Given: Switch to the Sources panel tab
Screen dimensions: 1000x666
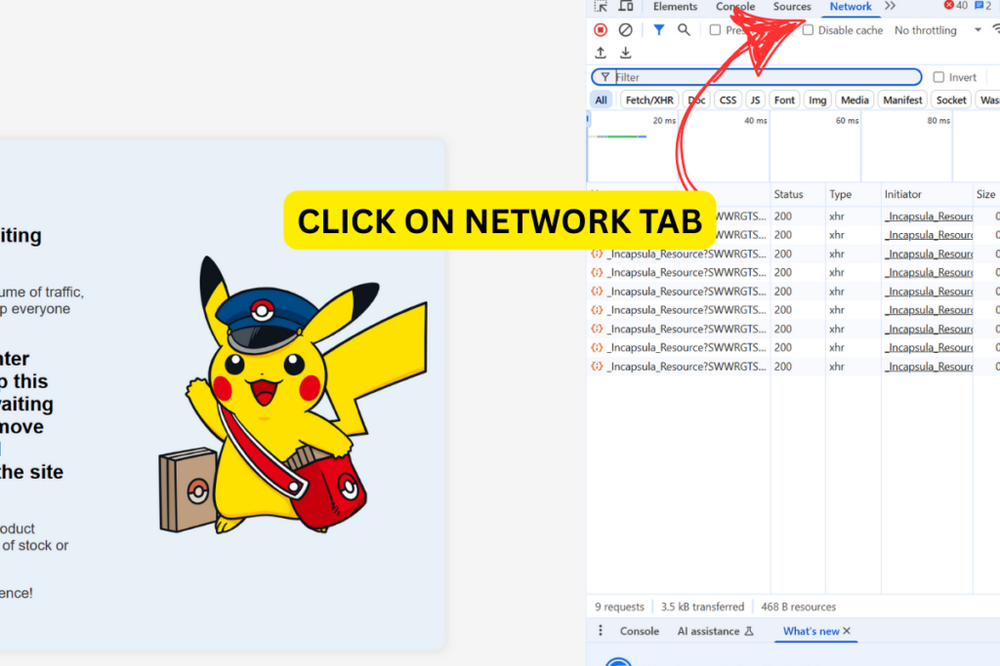Looking at the screenshot, I should [792, 6].
